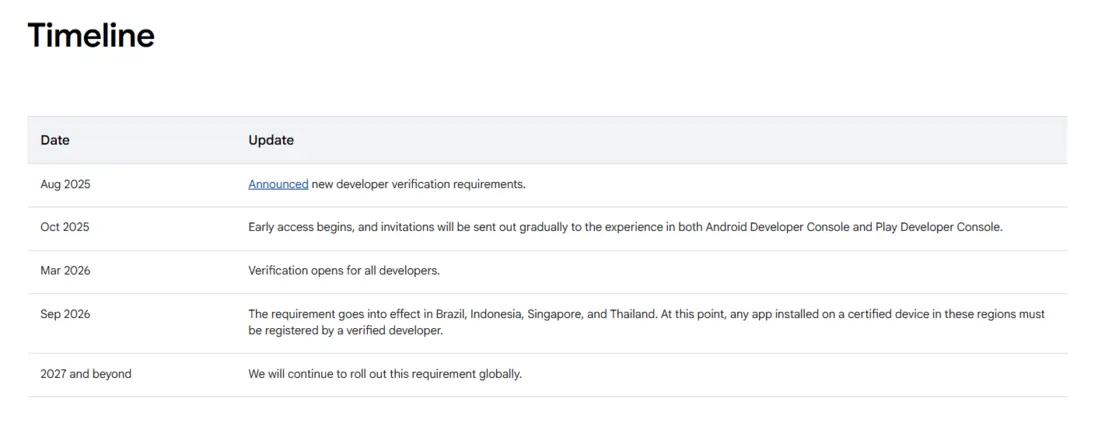Click "Verification opens for all developers" text

click(344, 270)
